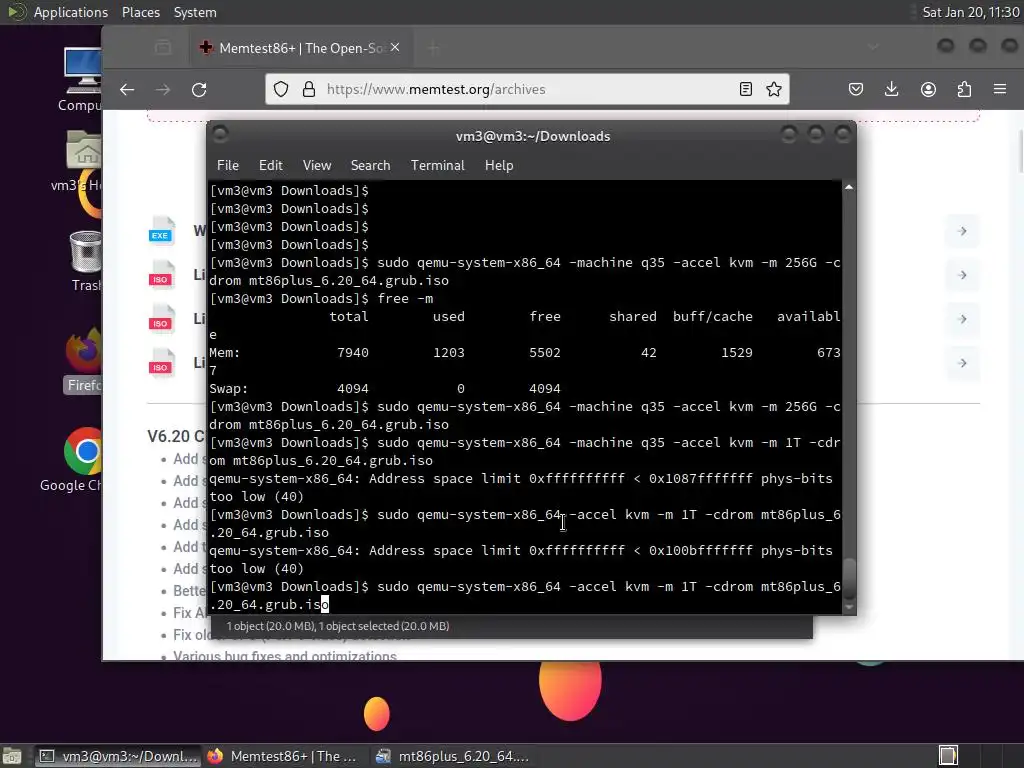
Task: Click the terminal scrollbar down arrow
Action: (849, 607)
